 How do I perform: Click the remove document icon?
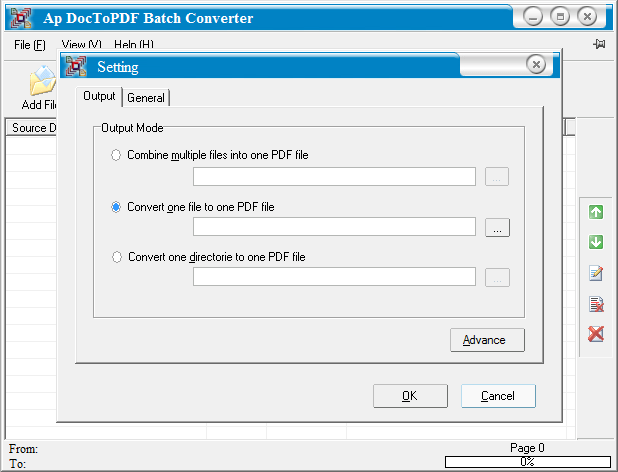(596, 304)
